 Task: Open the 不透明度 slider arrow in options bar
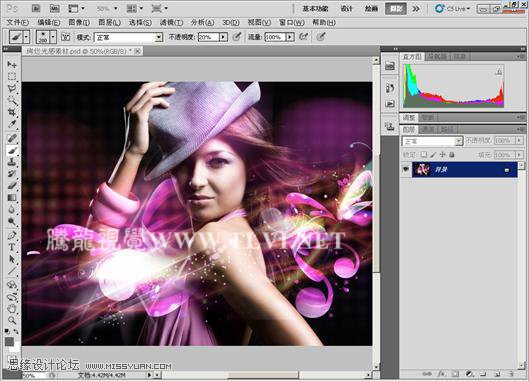click(223, 37)
